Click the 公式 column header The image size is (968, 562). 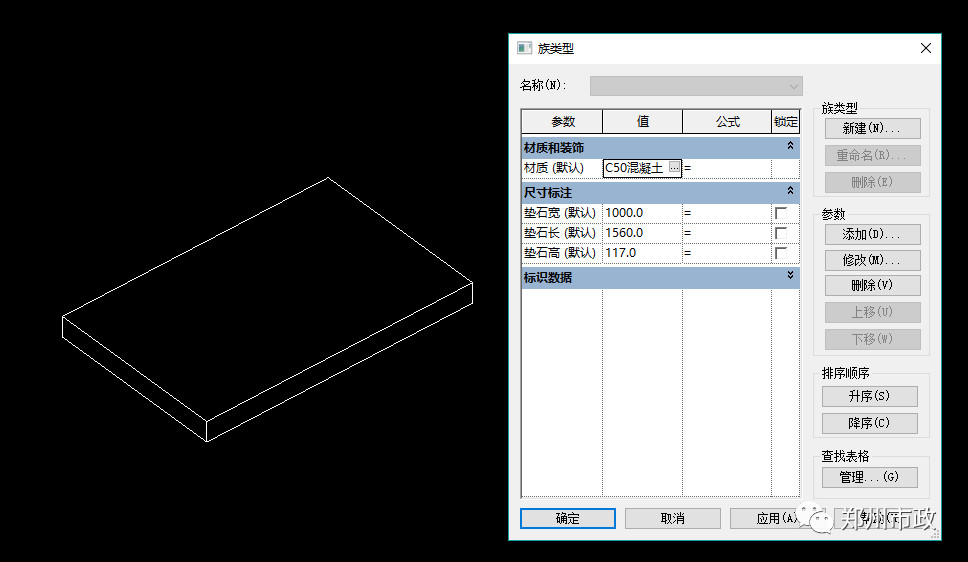tap(727, 122)
